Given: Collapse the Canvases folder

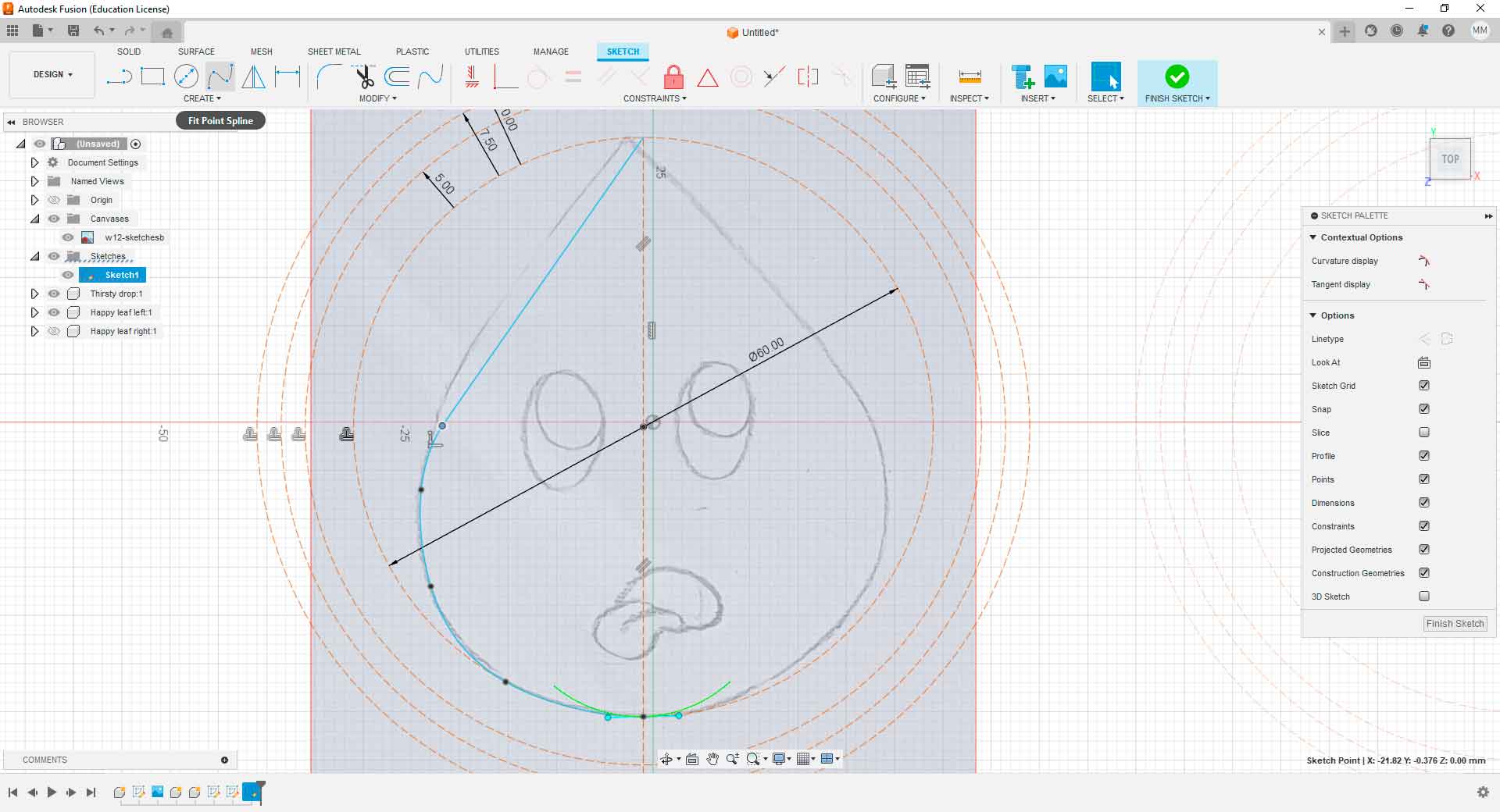Looking at the screenshot, I should tap(34, 219).
